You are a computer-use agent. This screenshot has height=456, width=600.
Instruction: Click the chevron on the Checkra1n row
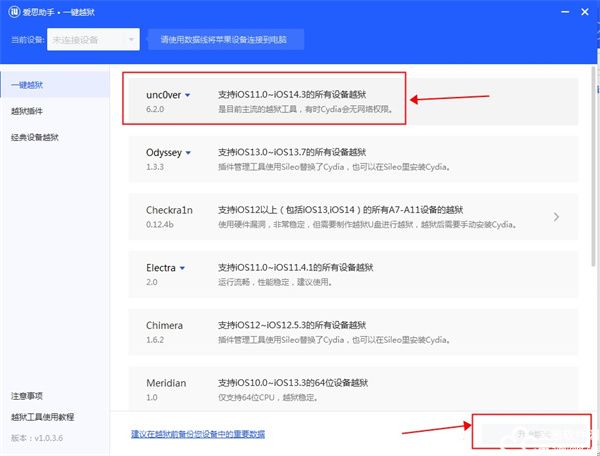[556, 216]
